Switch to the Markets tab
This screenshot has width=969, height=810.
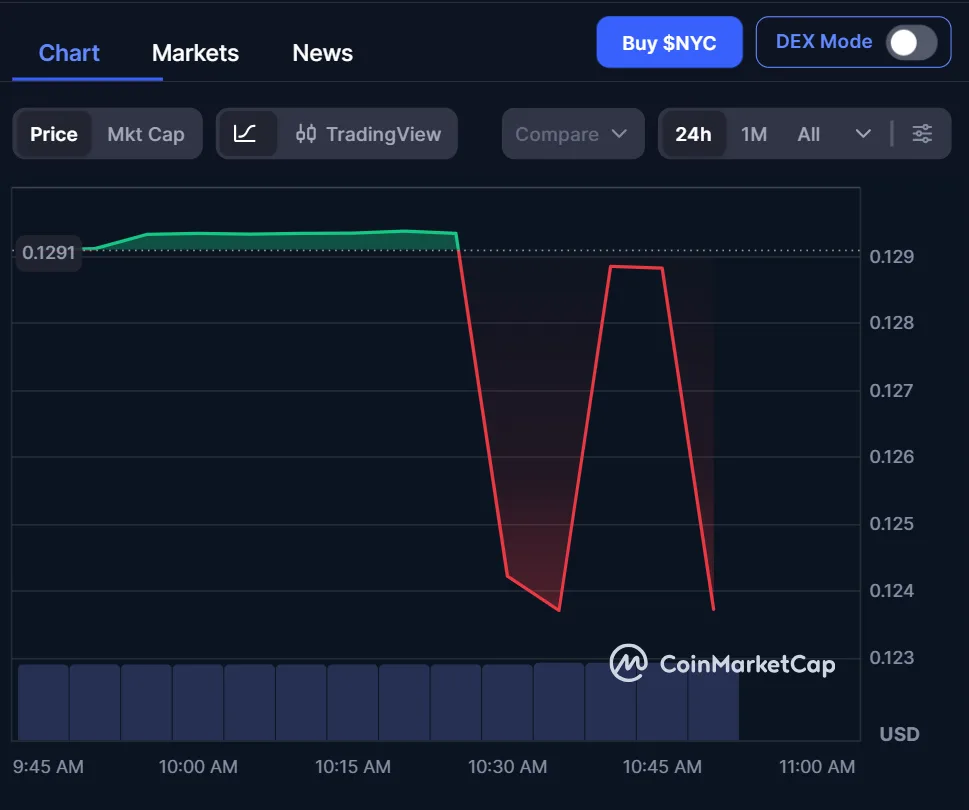(195, 52)
